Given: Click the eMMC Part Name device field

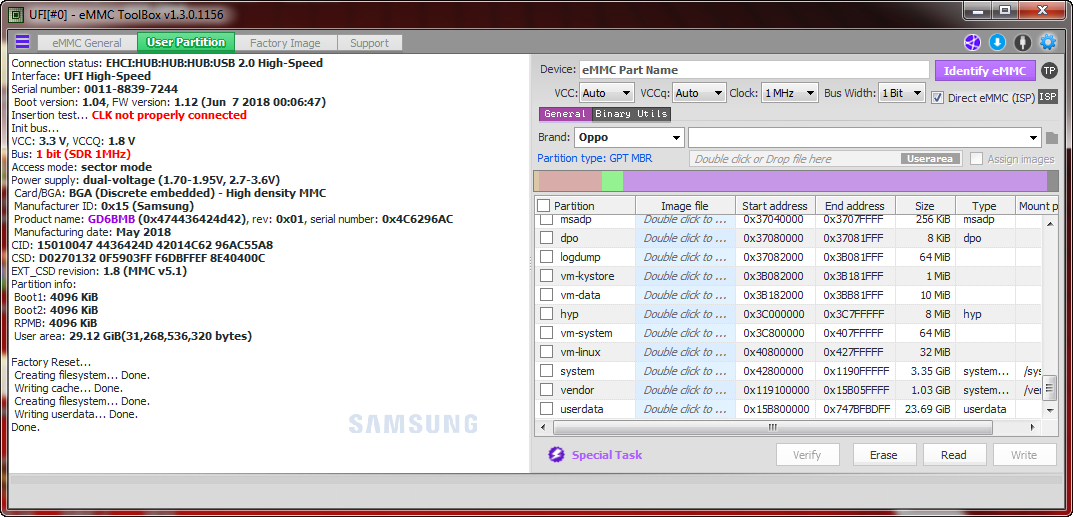Looking at the screenshot, I should point(755,70).
